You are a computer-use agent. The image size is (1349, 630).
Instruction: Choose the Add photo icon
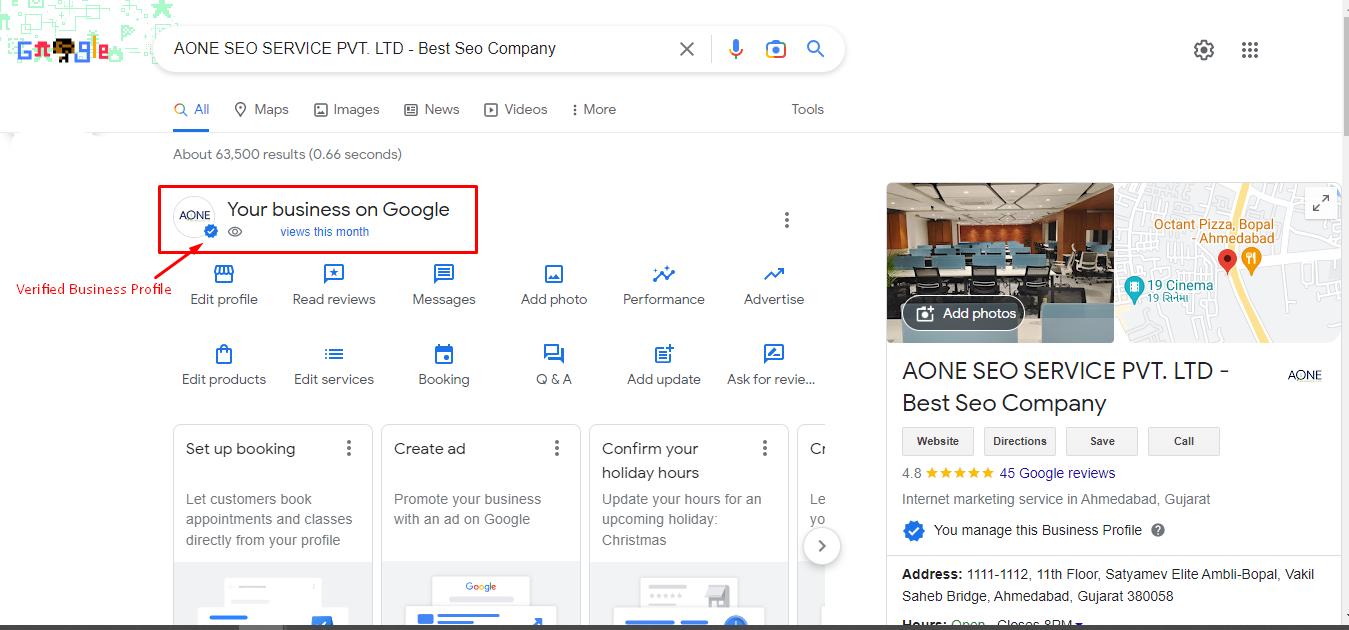[554, 274]
